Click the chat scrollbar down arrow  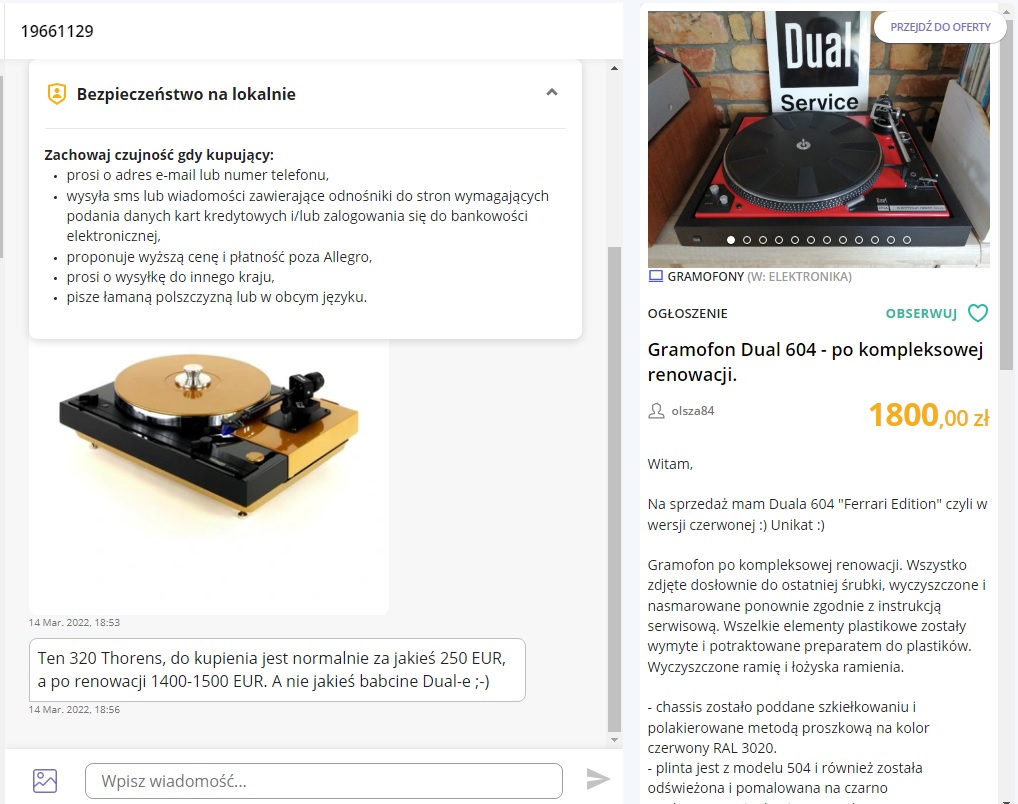tap(614, 740)
